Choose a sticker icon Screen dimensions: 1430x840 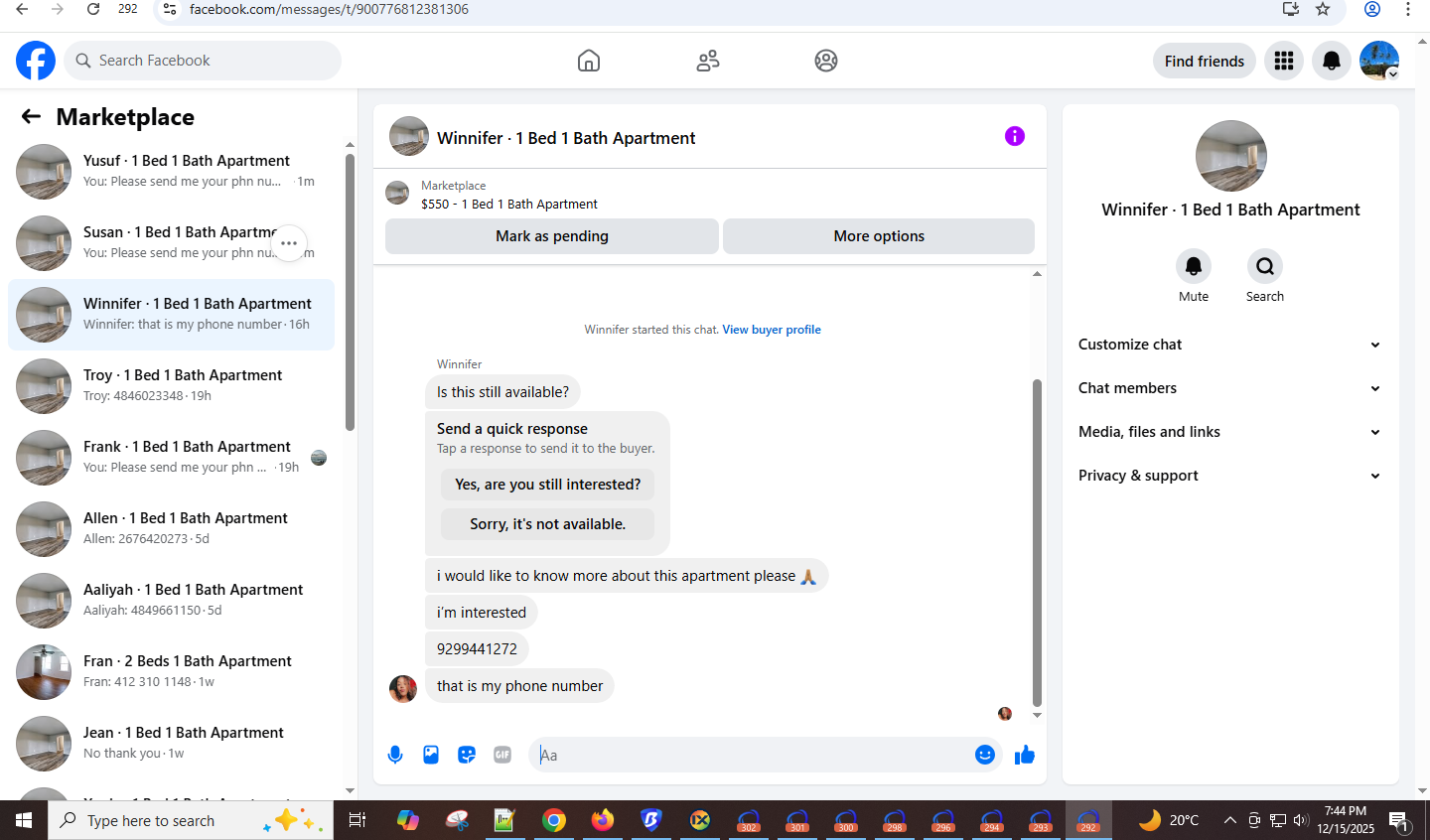click(x=467, y=755)
